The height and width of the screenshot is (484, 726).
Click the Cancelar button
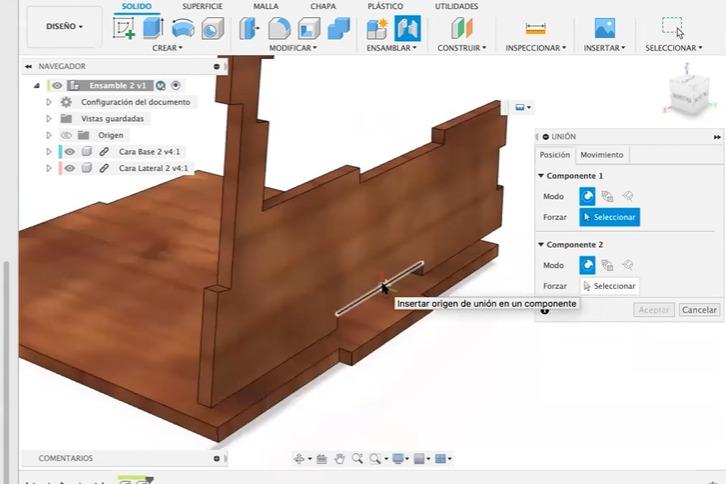pyautogui.click(x=699, y=310)
